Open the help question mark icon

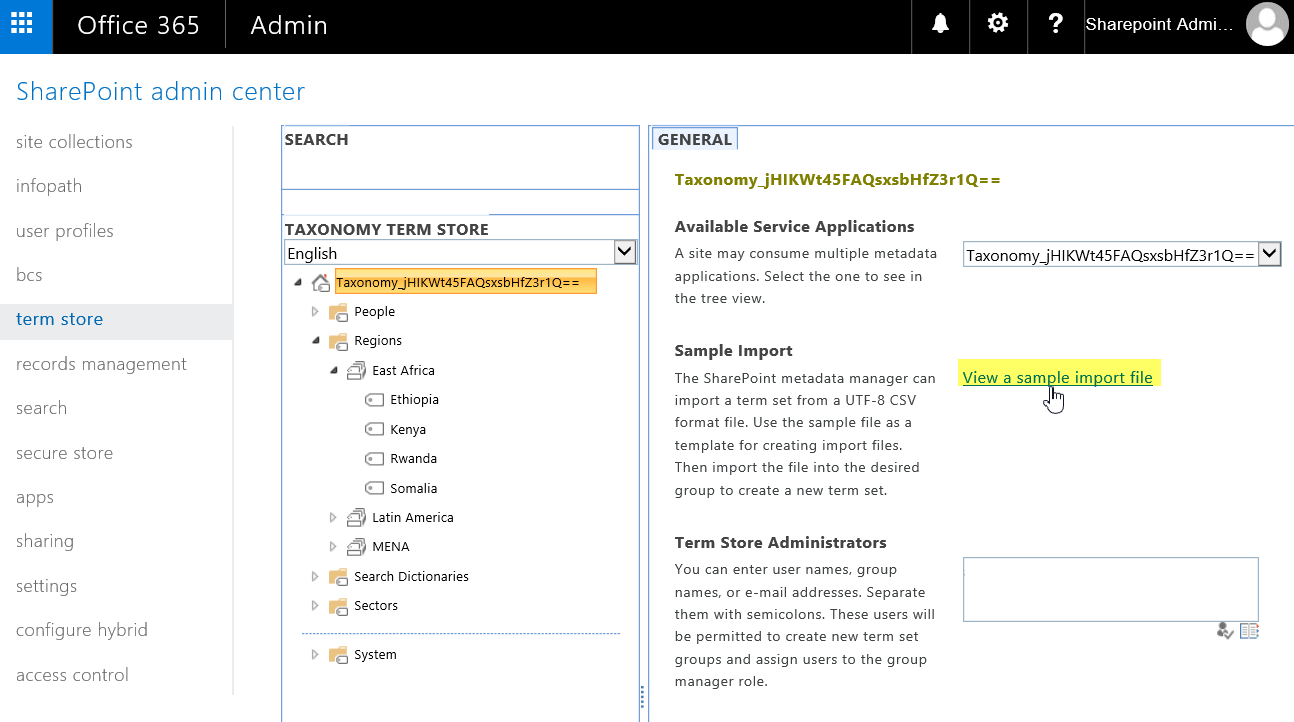coord(1055,25)
